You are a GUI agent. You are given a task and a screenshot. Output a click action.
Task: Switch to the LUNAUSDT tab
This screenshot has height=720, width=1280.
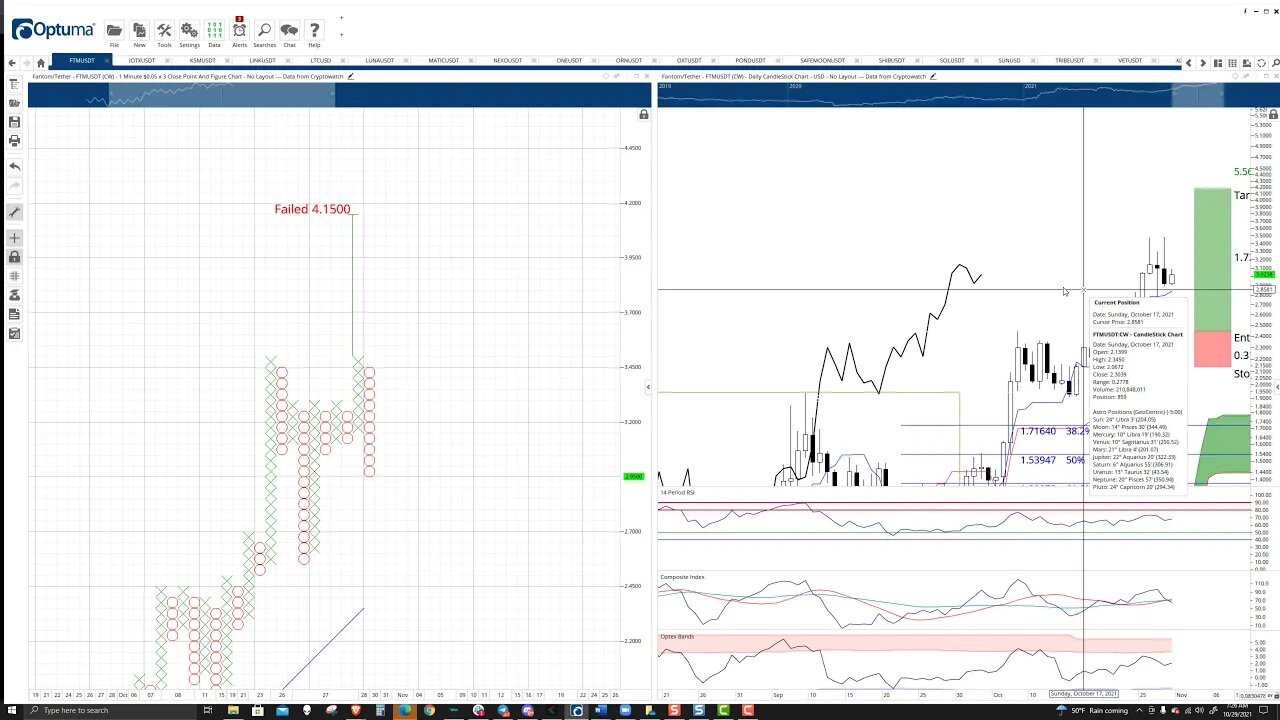tap(380, 61)
